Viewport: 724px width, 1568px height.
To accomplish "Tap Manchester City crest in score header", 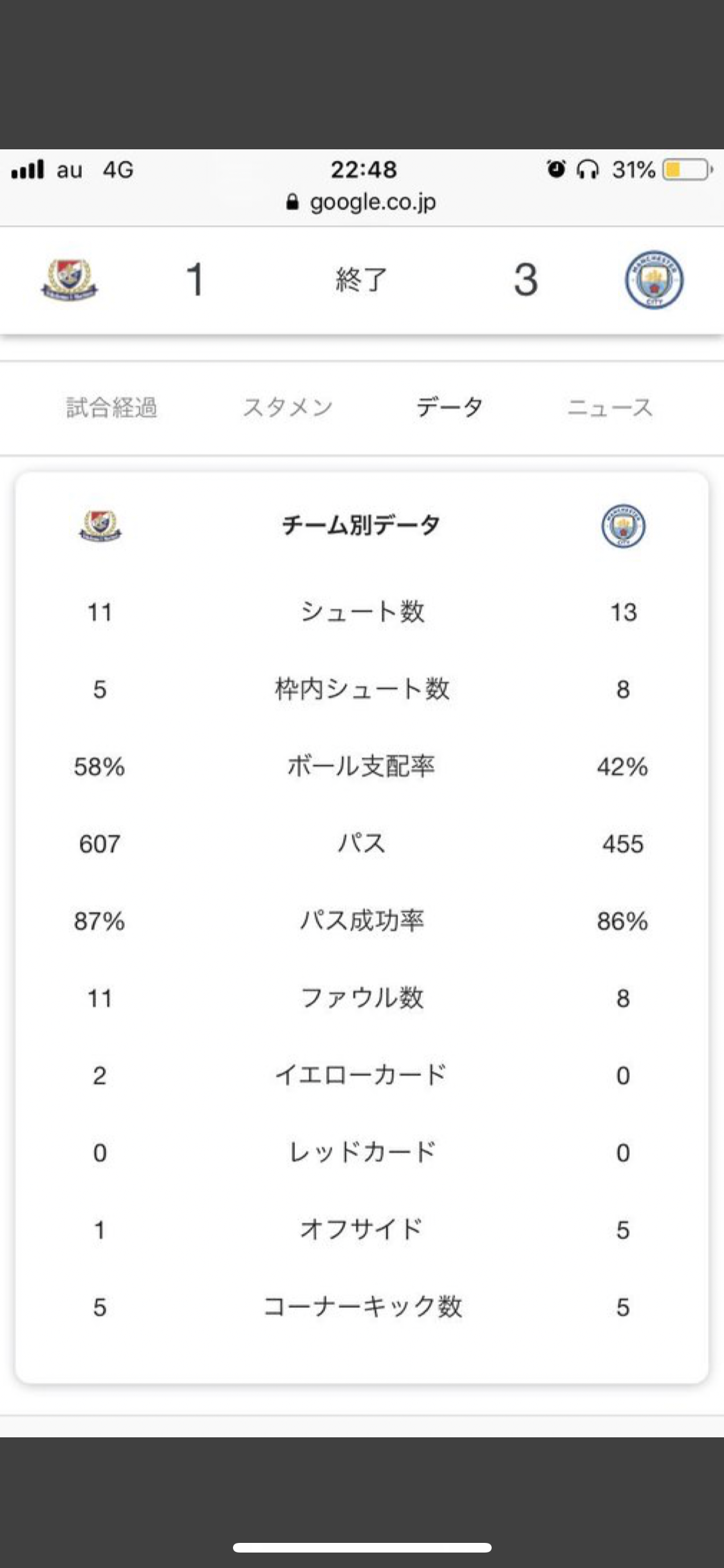I will tap(654, 280).
